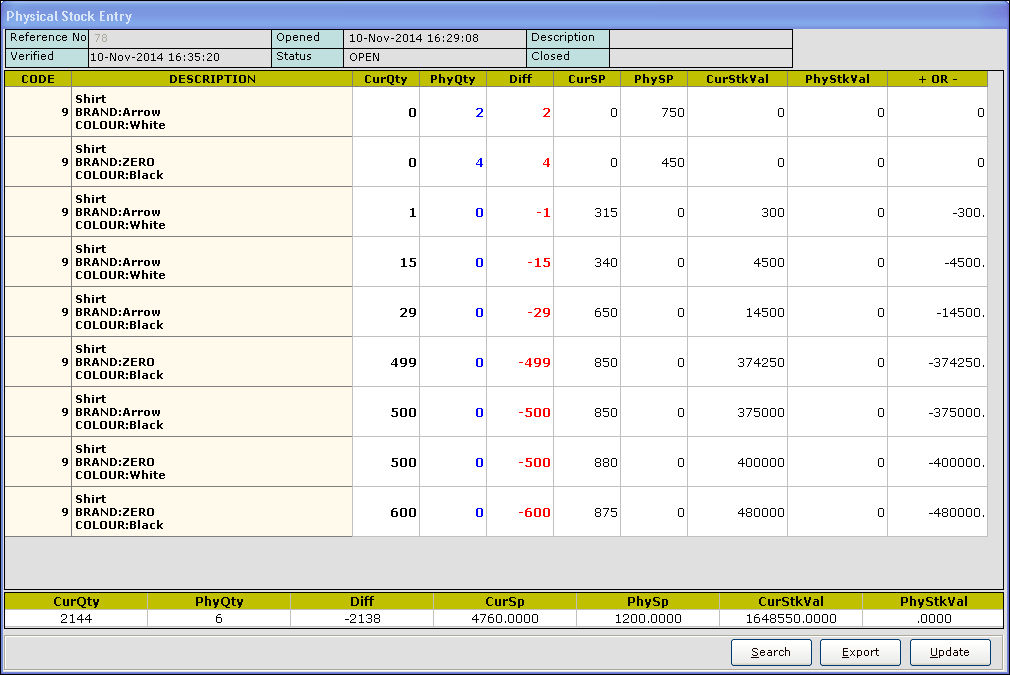
Task: Click CurSP value 340
Action: click(x=587, y=262)
